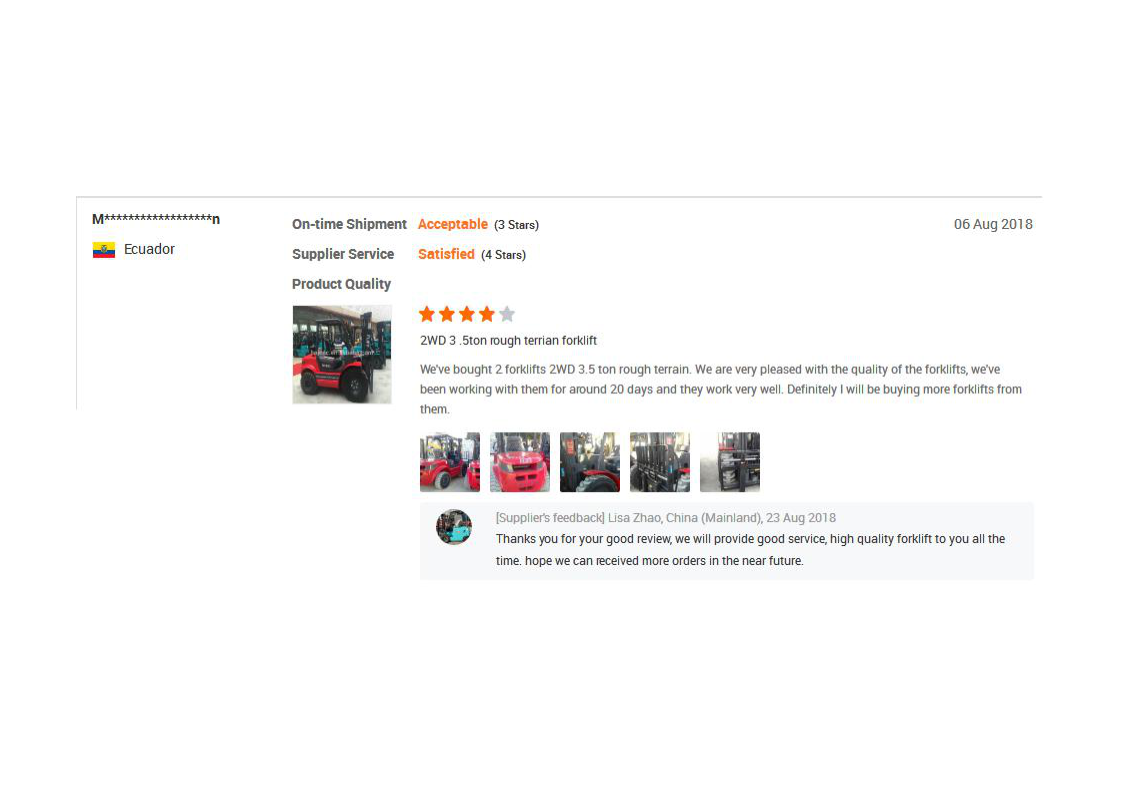Click the Acceptable shipment rating label

453,224
